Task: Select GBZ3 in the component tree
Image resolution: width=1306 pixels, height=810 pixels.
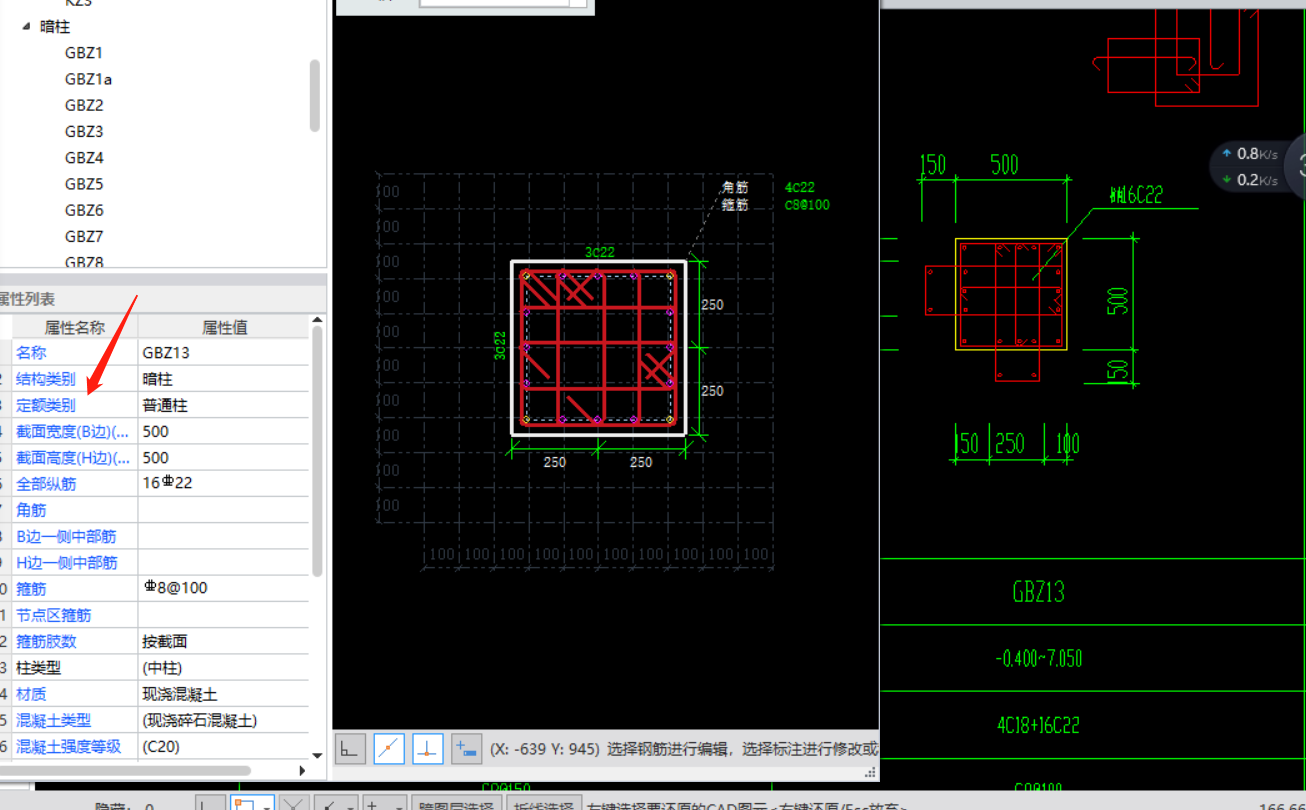Action: click(84, 131)
